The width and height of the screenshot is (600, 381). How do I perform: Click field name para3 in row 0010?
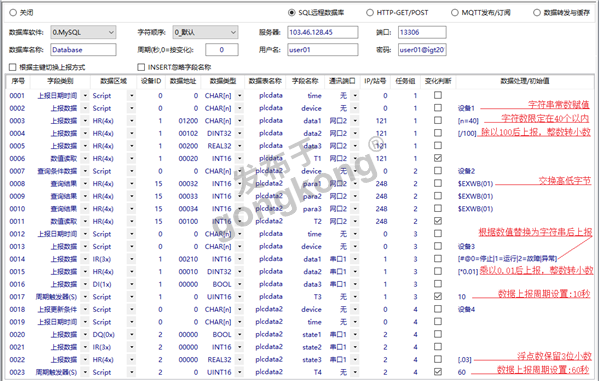click(312, 209)
